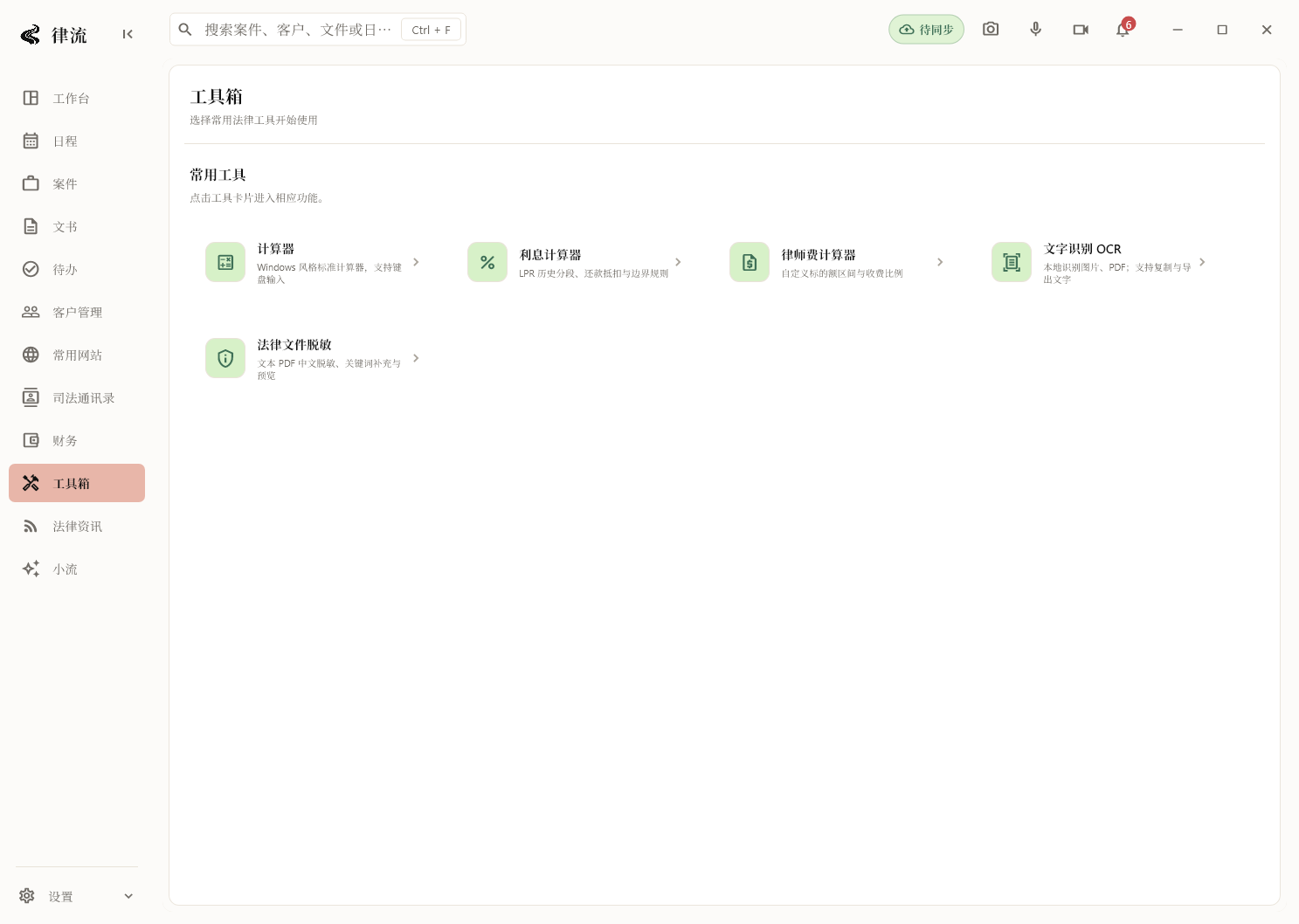Open 法律资讯 in the sidebar

tap(77, 526)
